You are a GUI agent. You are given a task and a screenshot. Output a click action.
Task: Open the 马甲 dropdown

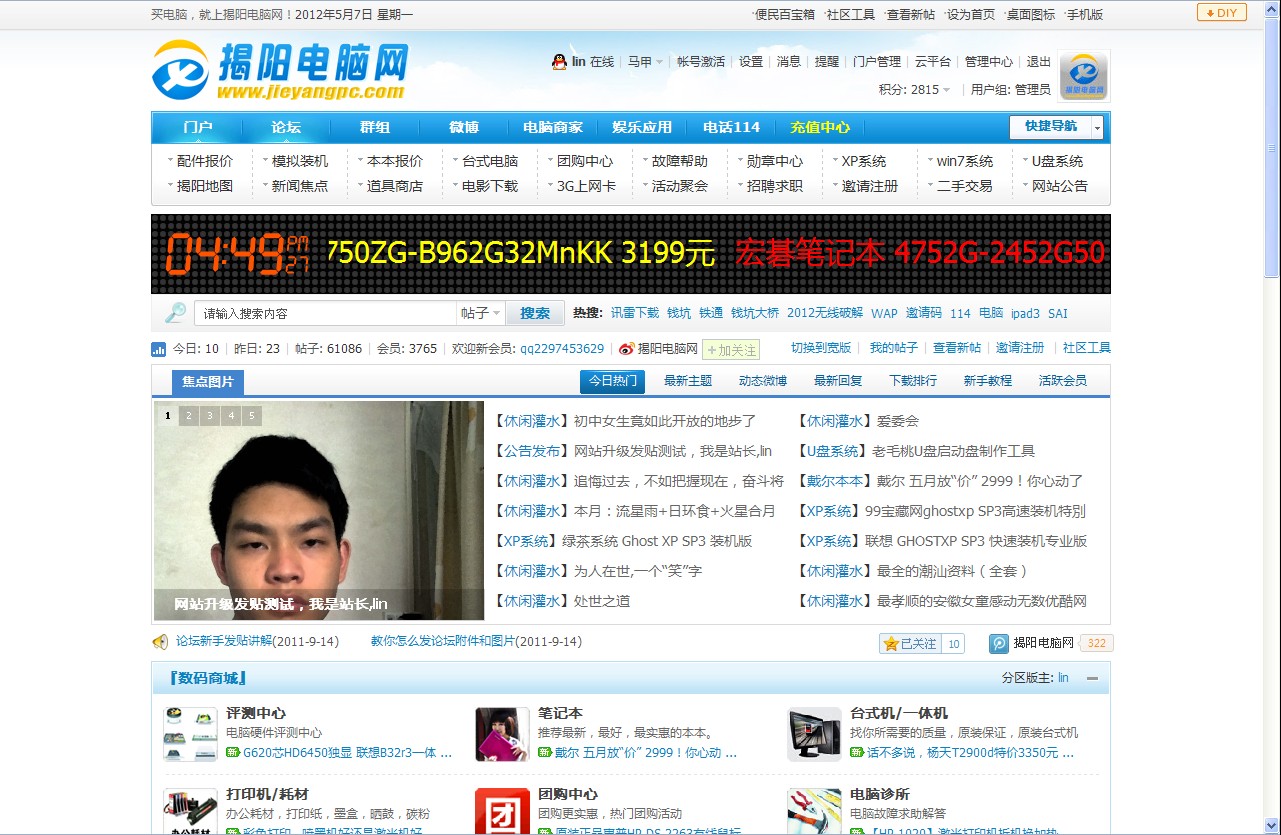(x=646, y=62)
